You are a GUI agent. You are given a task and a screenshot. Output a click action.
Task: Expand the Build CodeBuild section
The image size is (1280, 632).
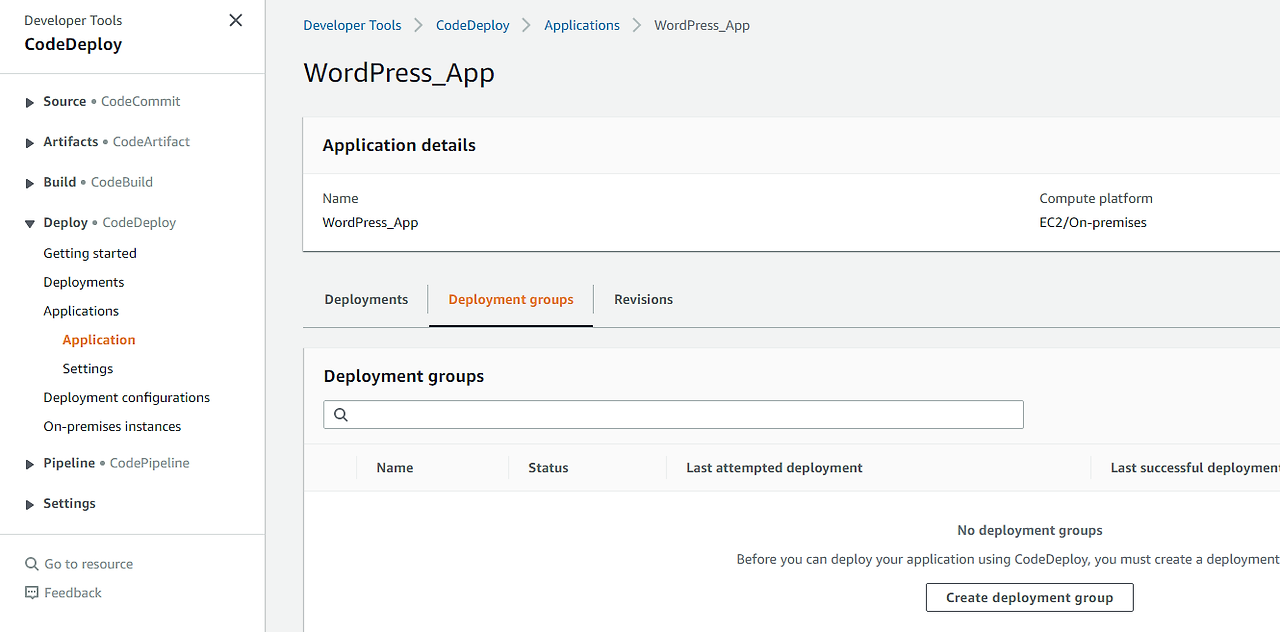[30, 183]
